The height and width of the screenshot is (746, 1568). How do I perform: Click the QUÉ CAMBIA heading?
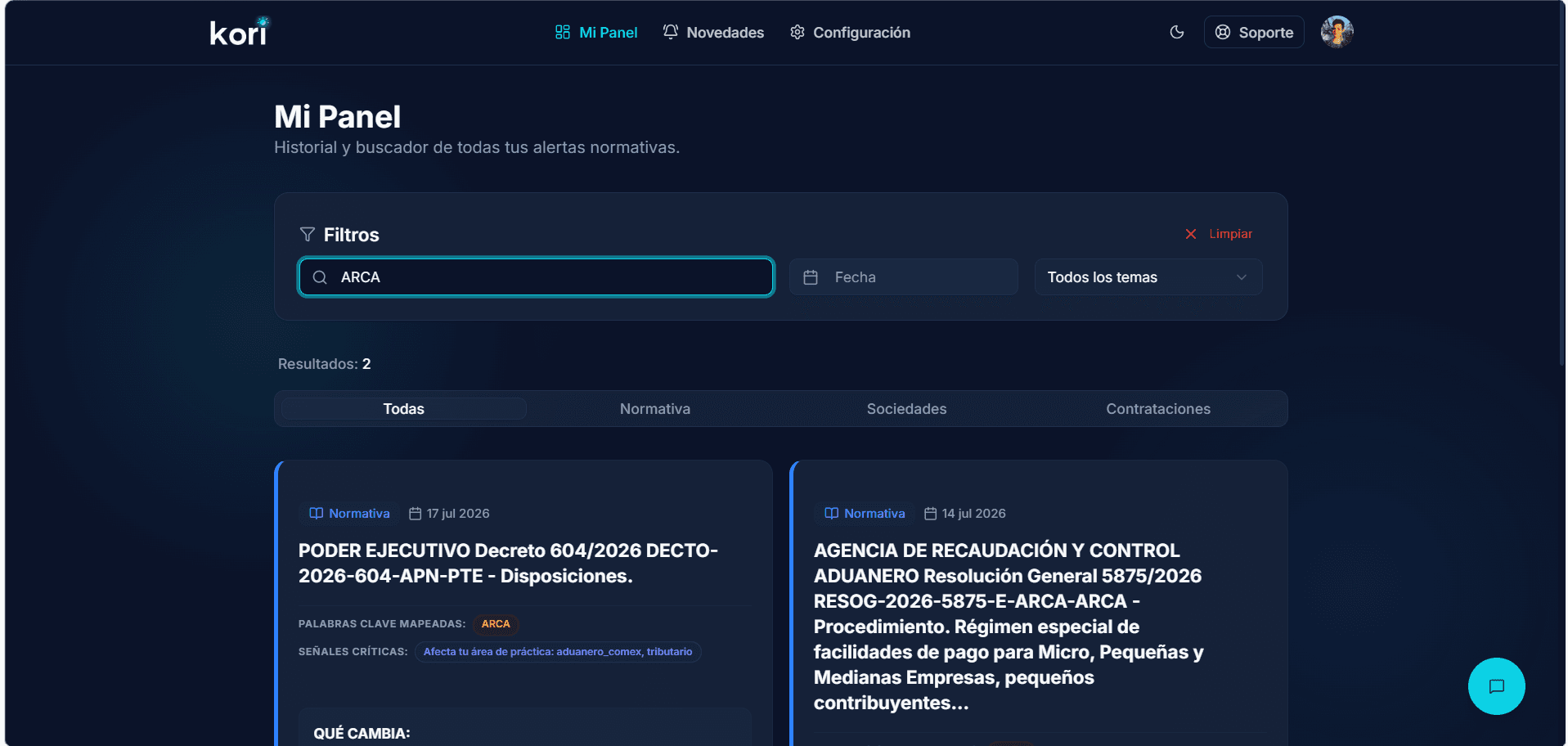tap(362, 734)
